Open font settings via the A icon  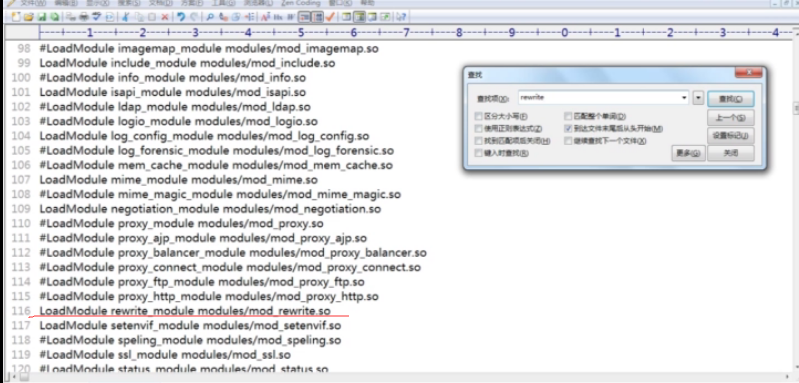point(265,17)
